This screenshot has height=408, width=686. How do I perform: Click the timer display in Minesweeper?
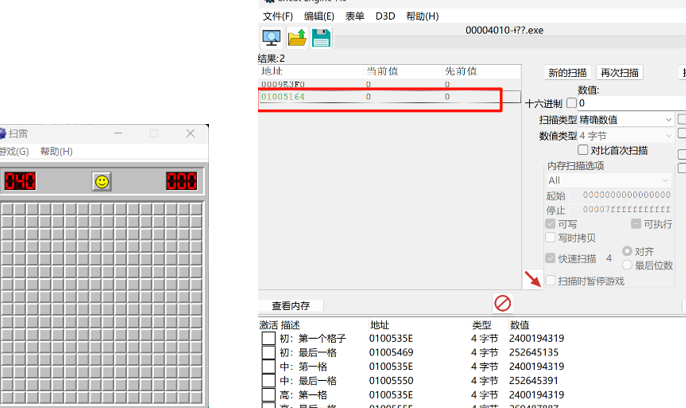coord(182,181)
